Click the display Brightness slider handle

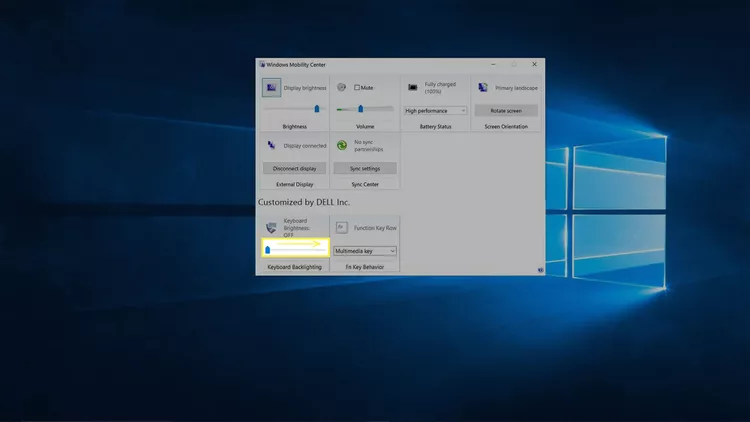[317, 109]
